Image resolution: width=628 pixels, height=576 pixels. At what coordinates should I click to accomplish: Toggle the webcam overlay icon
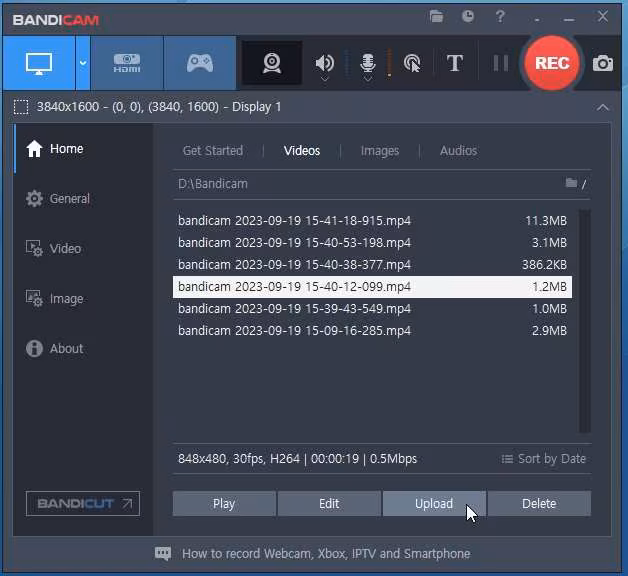[x=272, y=63]
